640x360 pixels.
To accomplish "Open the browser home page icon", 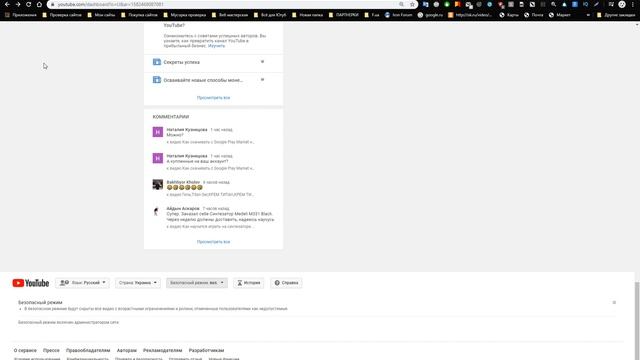I will click(39, 4).
